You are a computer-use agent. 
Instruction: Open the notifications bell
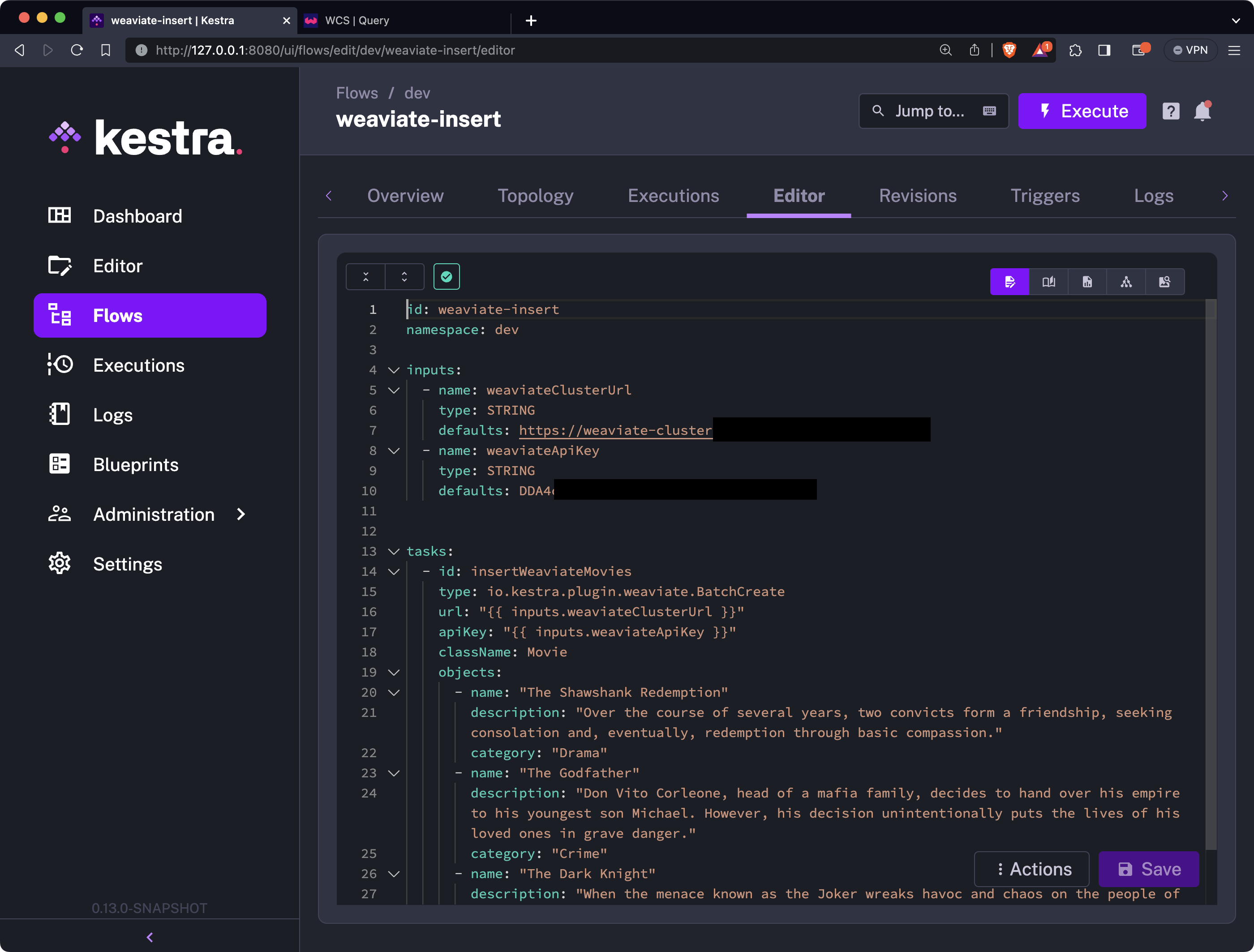[1202, 111]
